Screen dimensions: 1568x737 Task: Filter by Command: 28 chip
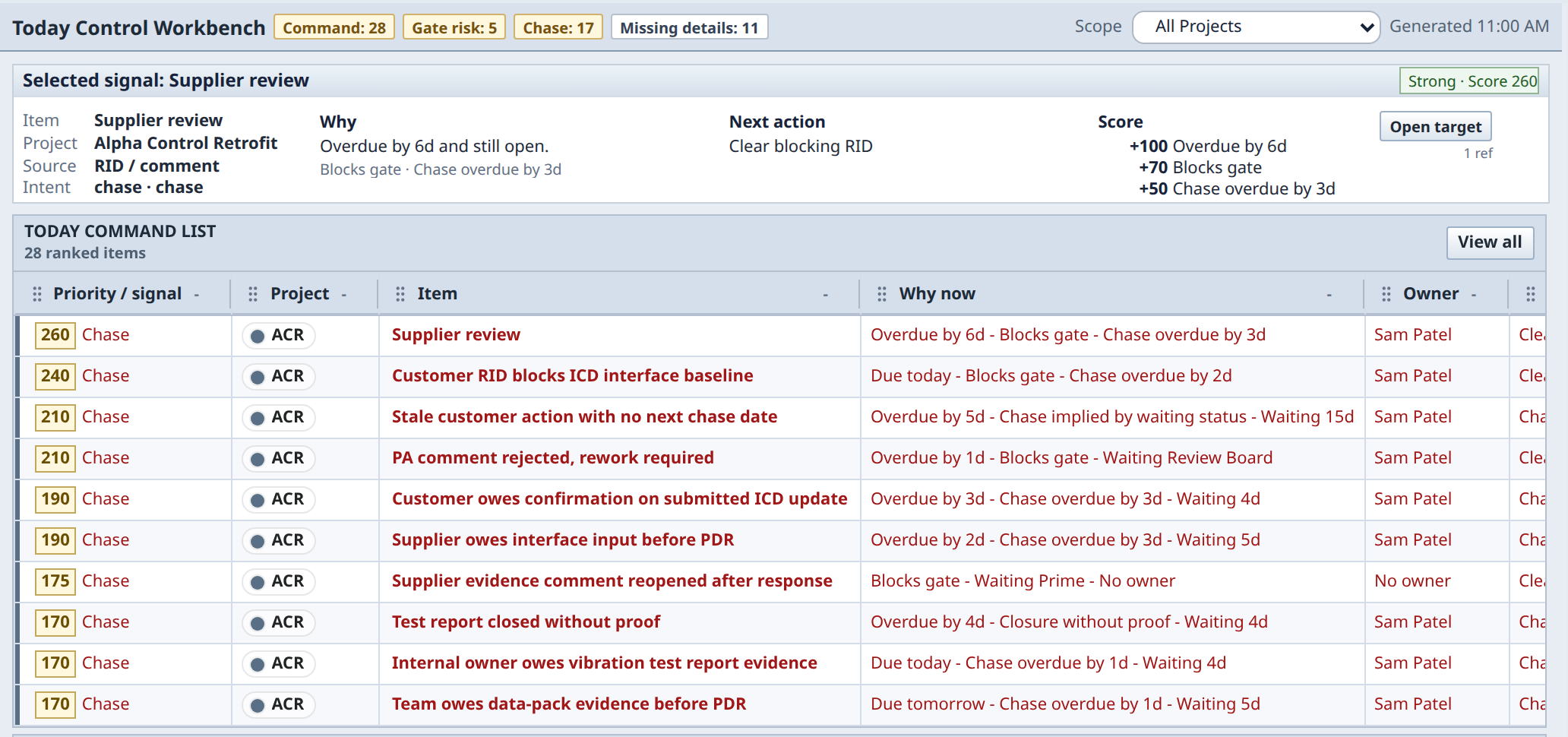[x=334, y=27]
